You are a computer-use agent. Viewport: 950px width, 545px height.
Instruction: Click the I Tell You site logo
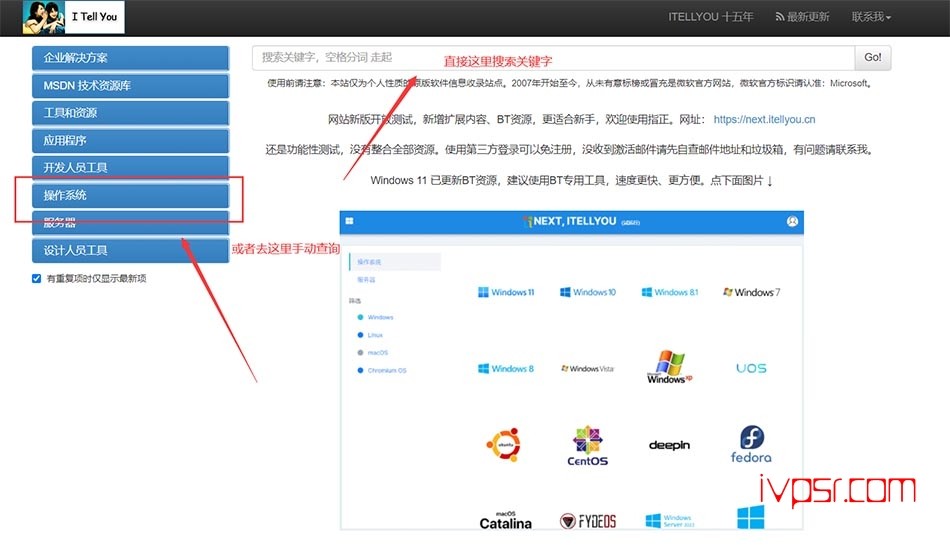(x=73, y=17)
